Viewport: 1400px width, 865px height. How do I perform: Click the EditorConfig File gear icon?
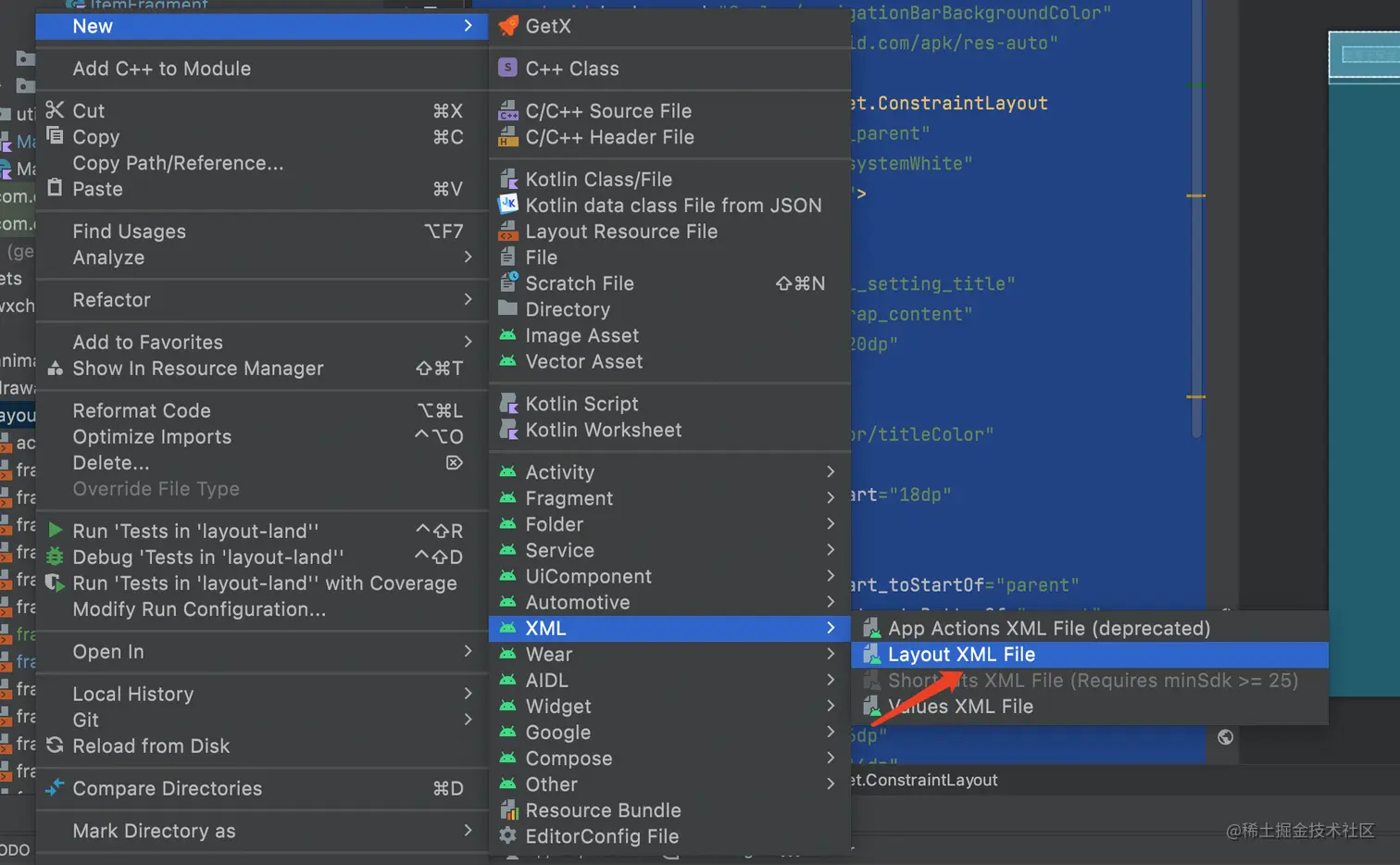pos(507,835)
